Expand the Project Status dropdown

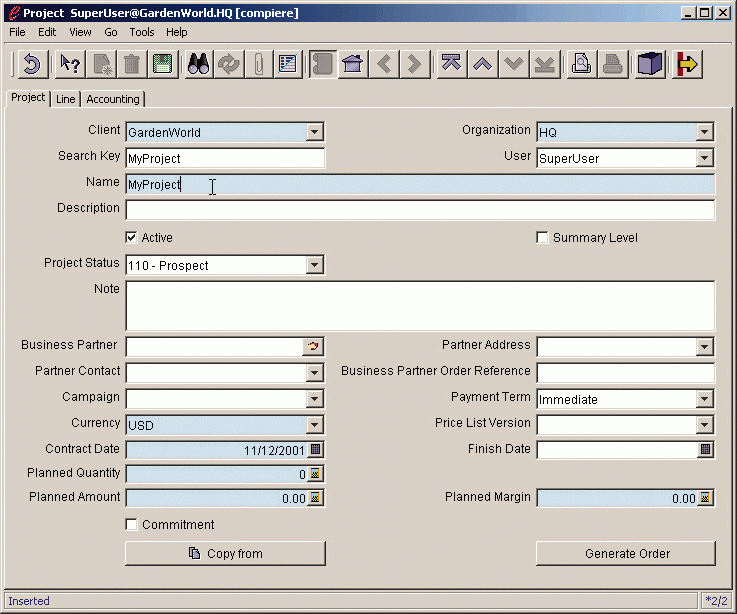(x=315, y=266)
